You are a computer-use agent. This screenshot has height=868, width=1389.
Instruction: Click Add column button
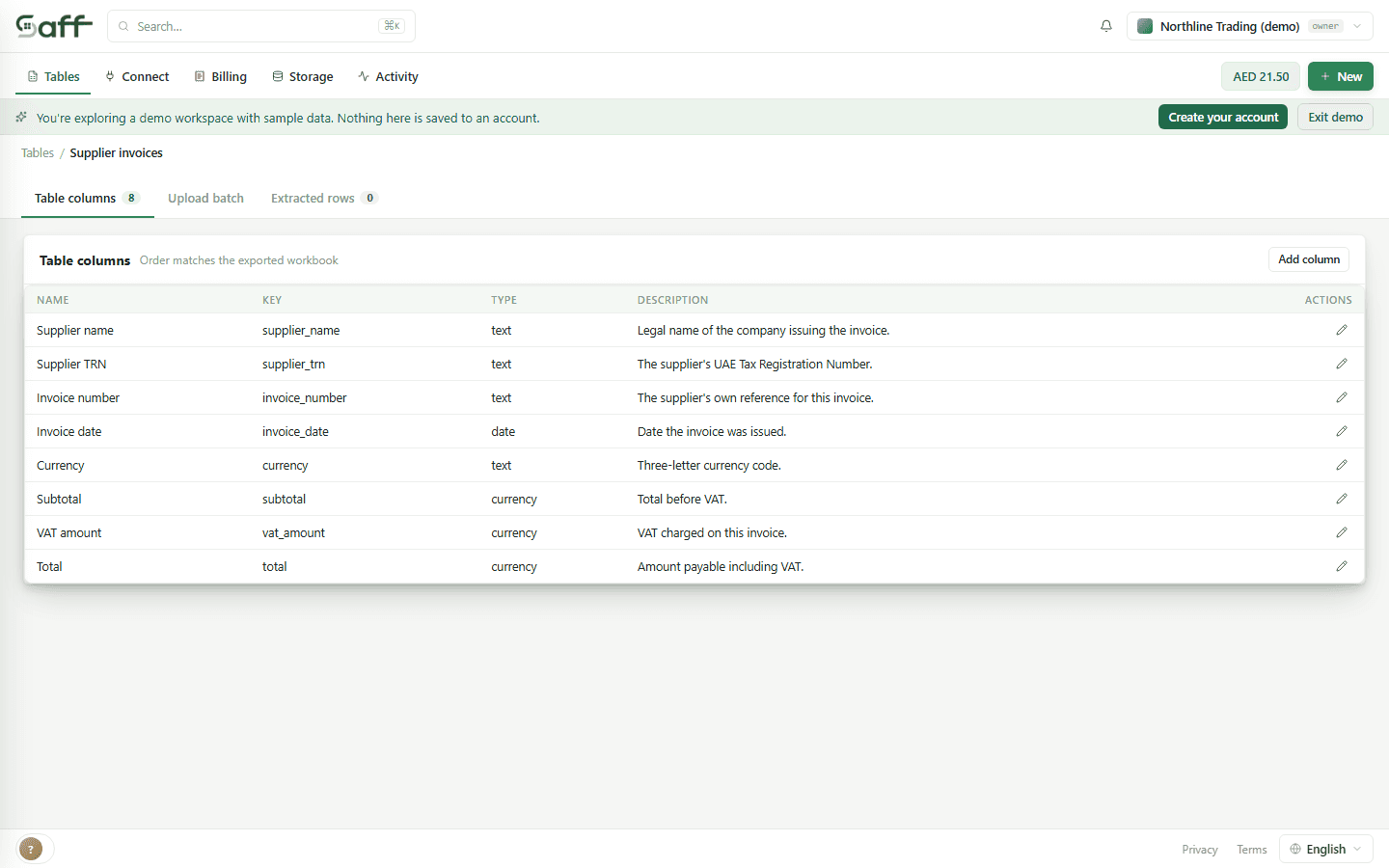pyautogui.click(x=1309, y=259)
